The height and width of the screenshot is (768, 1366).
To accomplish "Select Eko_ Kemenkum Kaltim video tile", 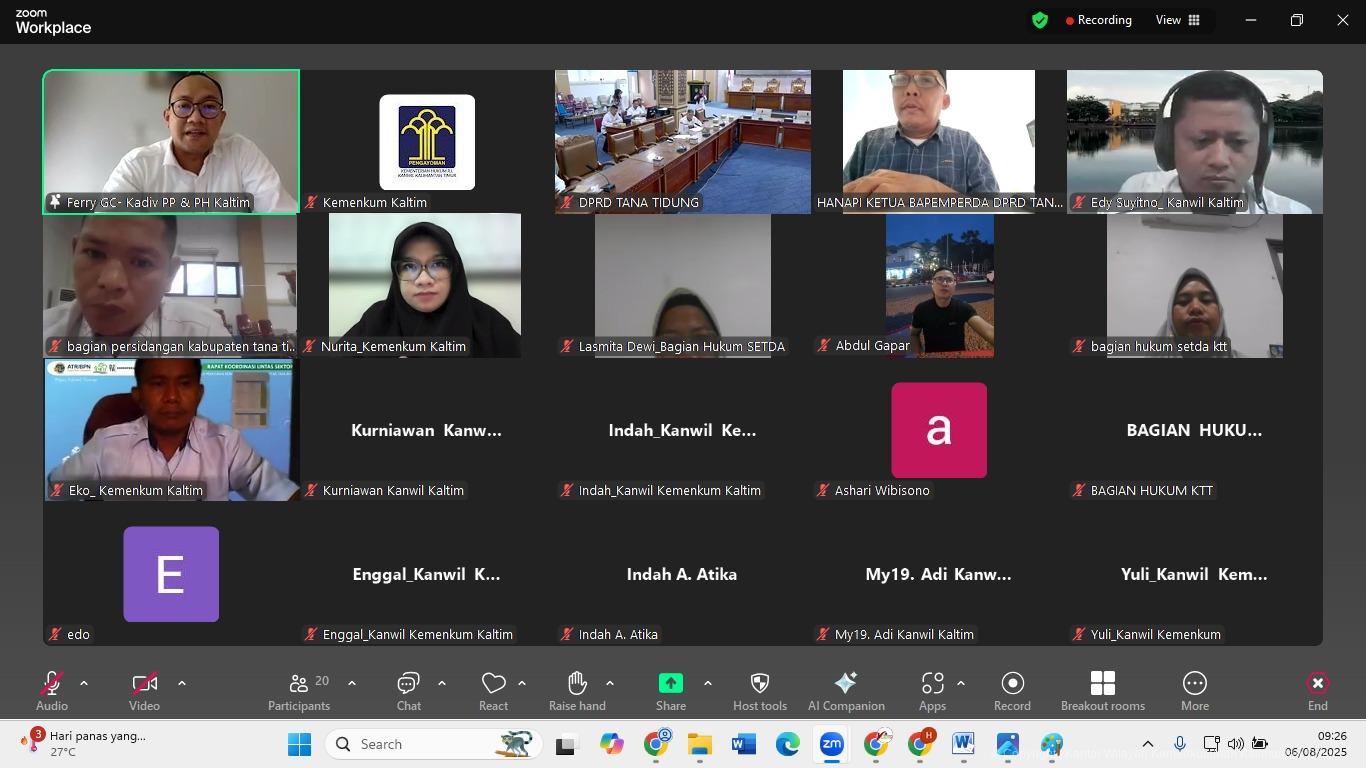I will pos(171,429).
